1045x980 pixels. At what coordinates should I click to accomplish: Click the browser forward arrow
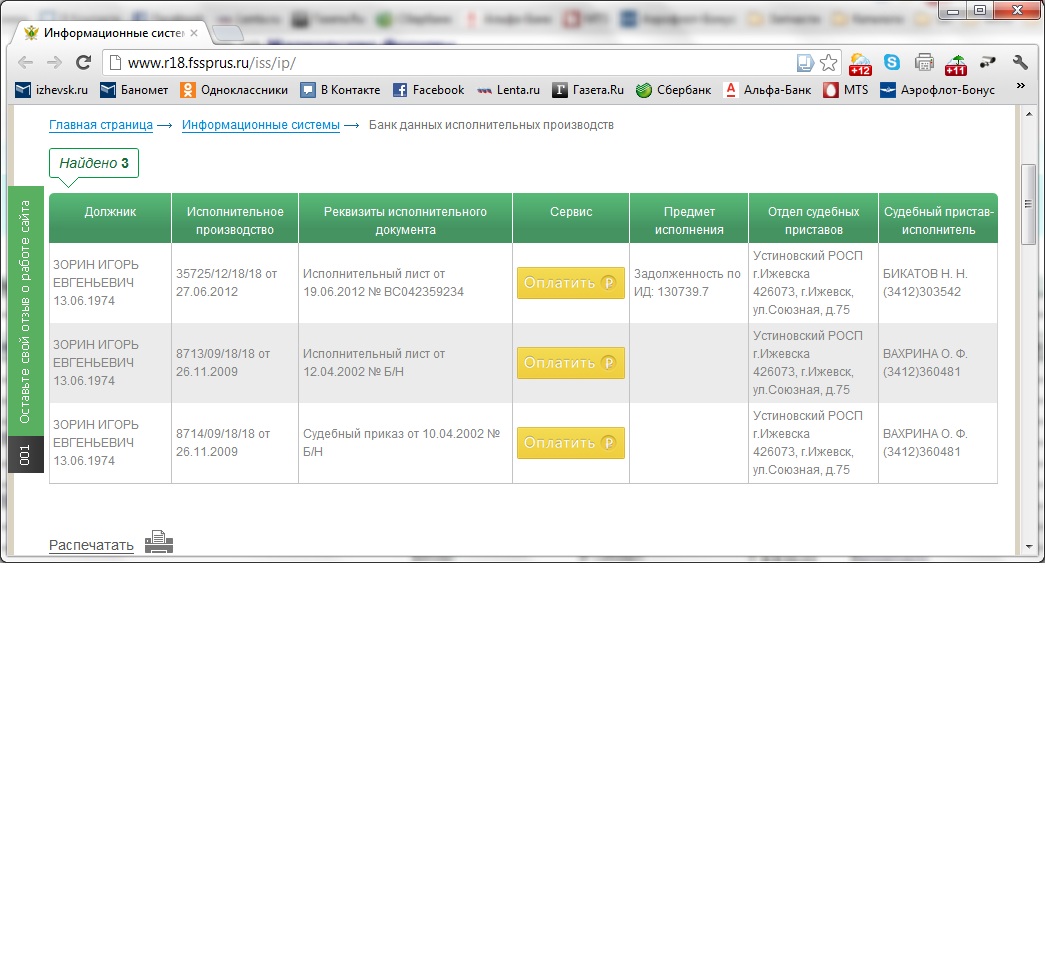pos(54,63)
